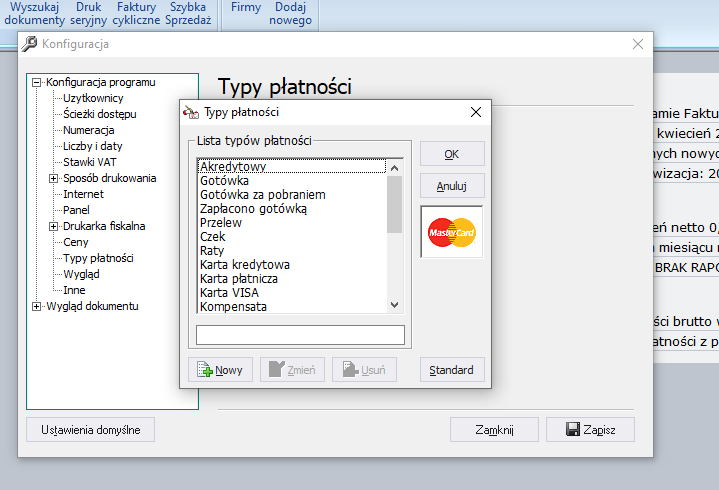The width and height of the screenshot is (719, 490).
Task: Expand the Sposób drukowania tree node
Action: [x=53, y=178]
